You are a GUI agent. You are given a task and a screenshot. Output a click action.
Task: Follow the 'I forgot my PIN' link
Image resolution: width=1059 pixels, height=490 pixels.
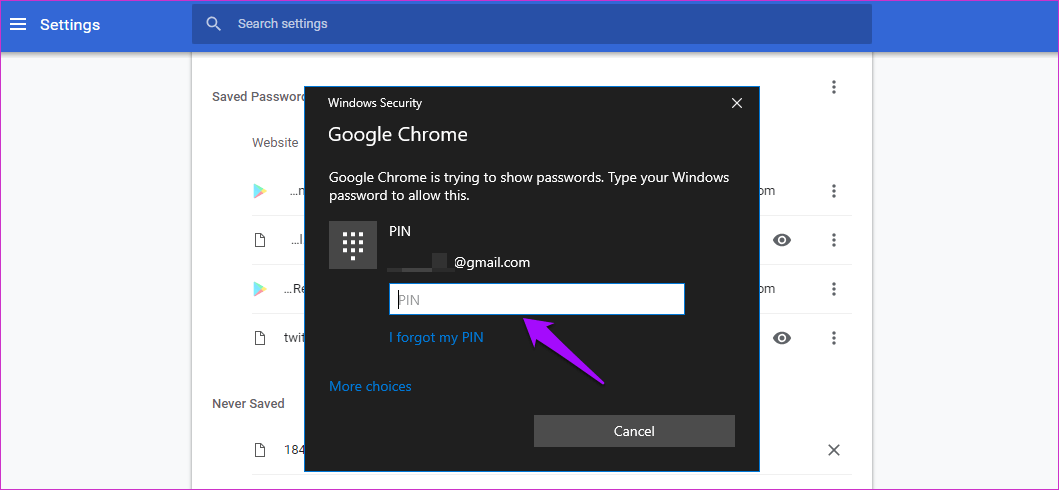point(436,337)
